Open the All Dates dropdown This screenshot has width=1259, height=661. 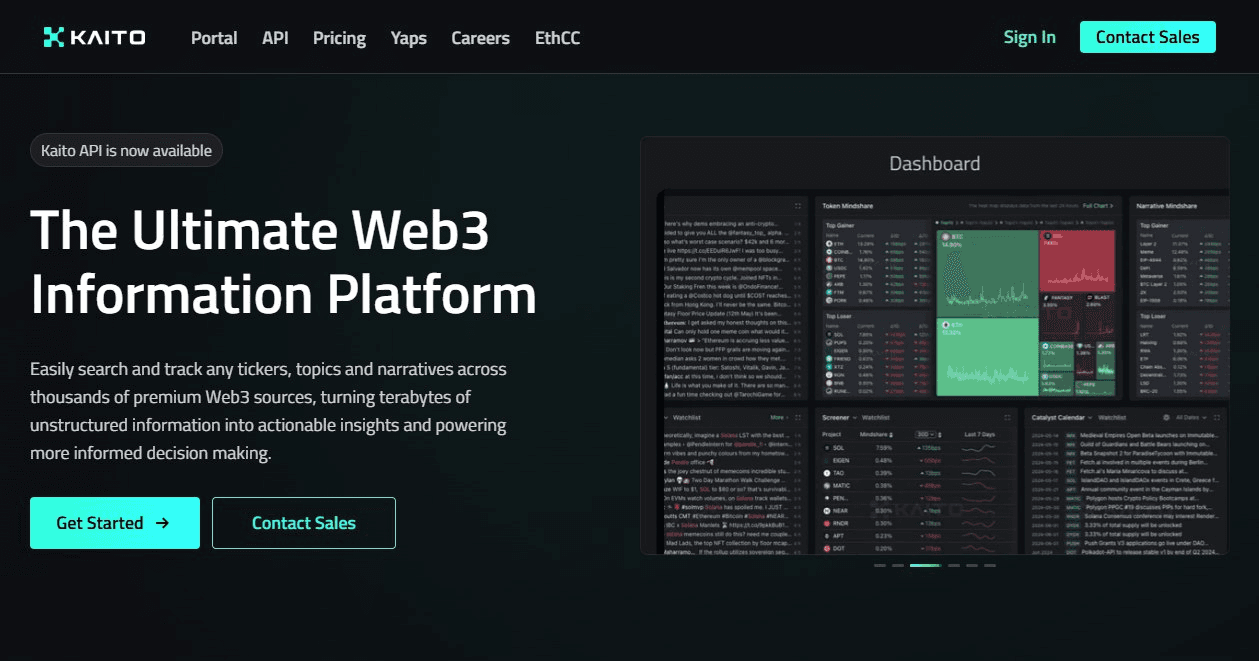1189,417
